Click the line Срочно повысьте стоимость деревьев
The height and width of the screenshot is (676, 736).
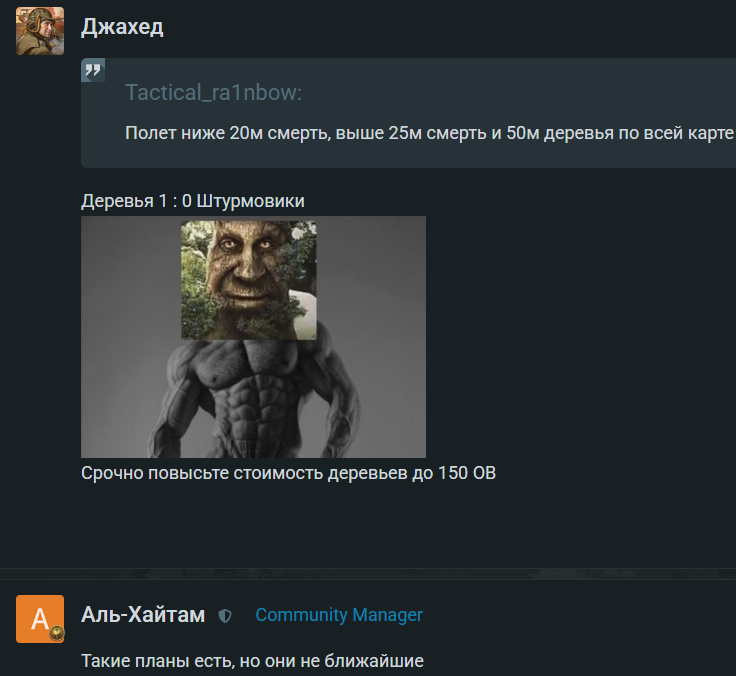[288, 473]
